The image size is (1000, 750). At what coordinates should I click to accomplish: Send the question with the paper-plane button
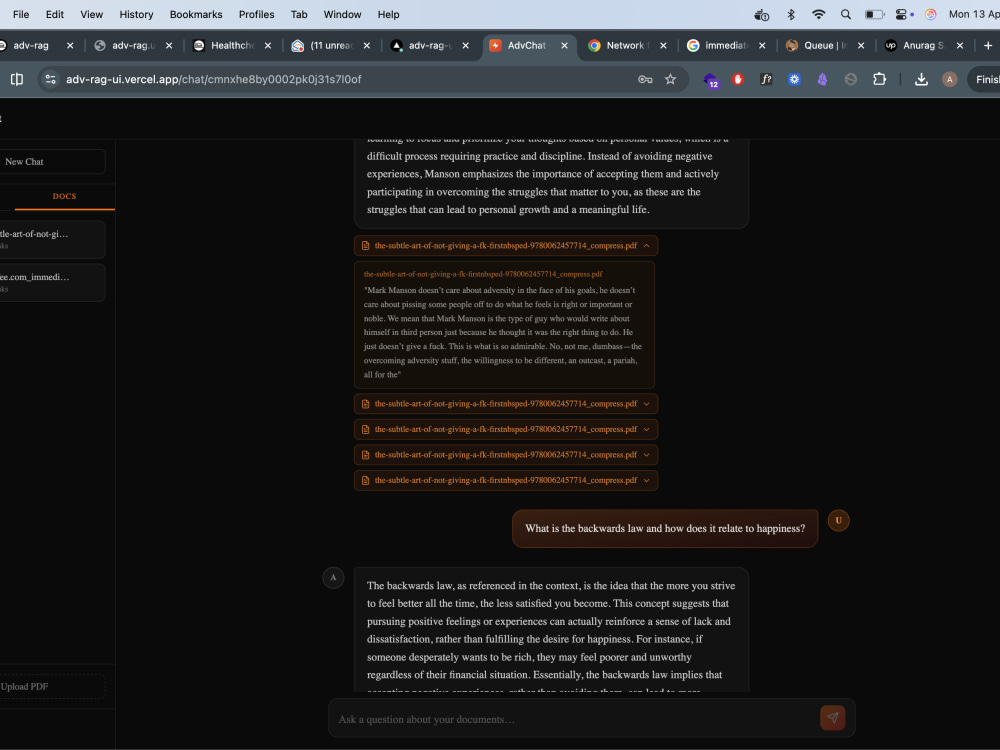(x=832, y=717)
